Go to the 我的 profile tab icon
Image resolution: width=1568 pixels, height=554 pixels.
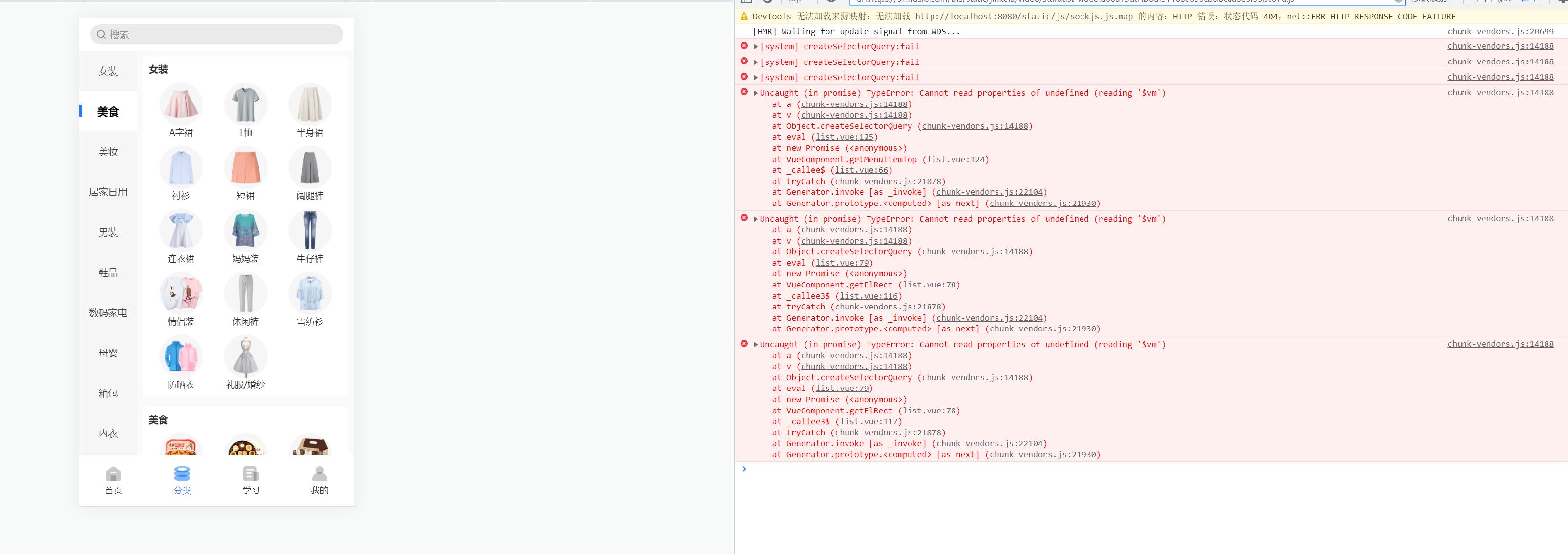point(319,474)
